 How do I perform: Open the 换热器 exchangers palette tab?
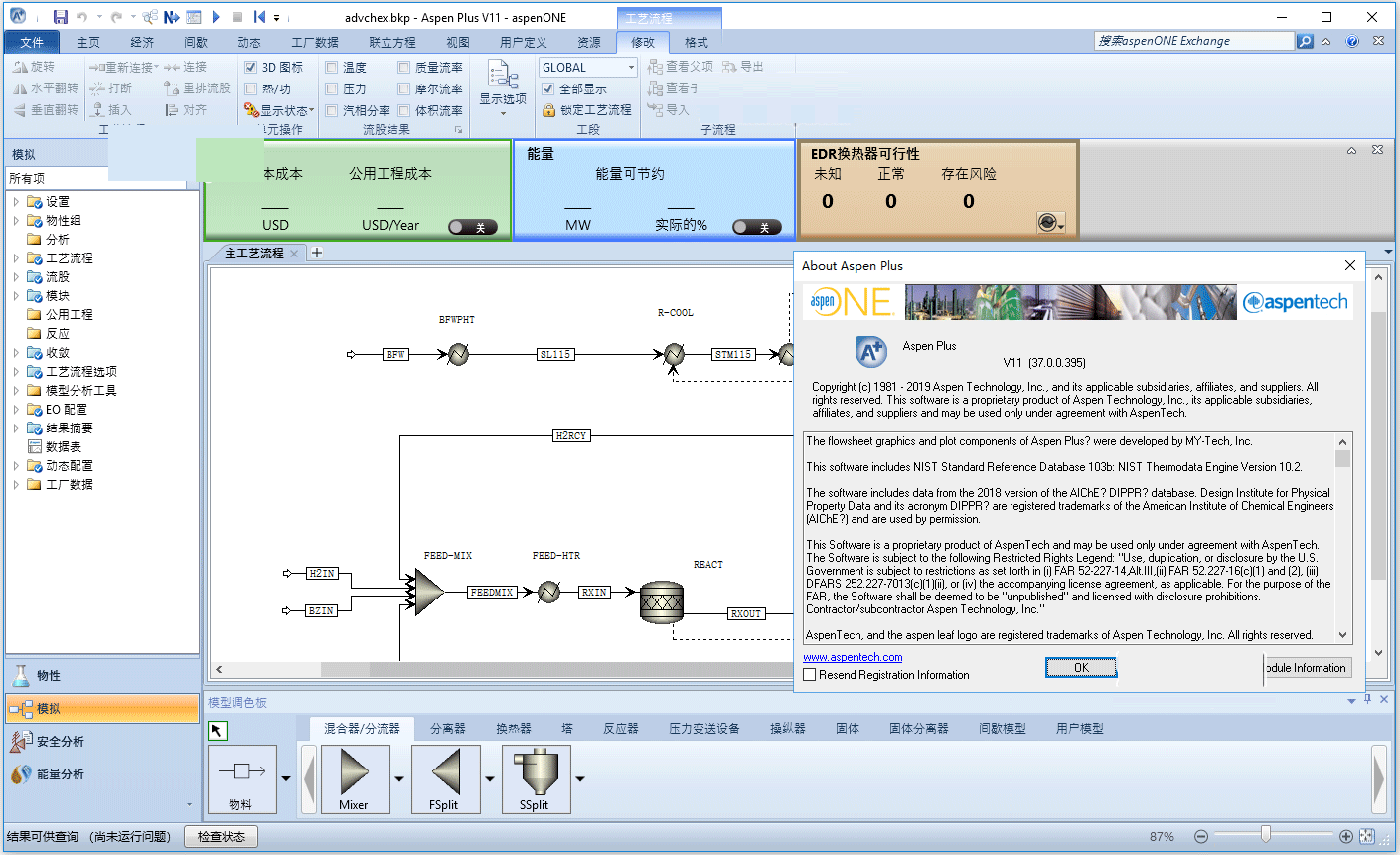[x=514, y=729]
